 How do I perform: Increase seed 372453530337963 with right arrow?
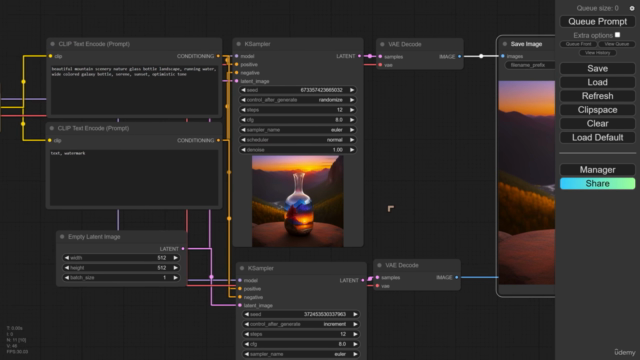click(x=355, y=314)
